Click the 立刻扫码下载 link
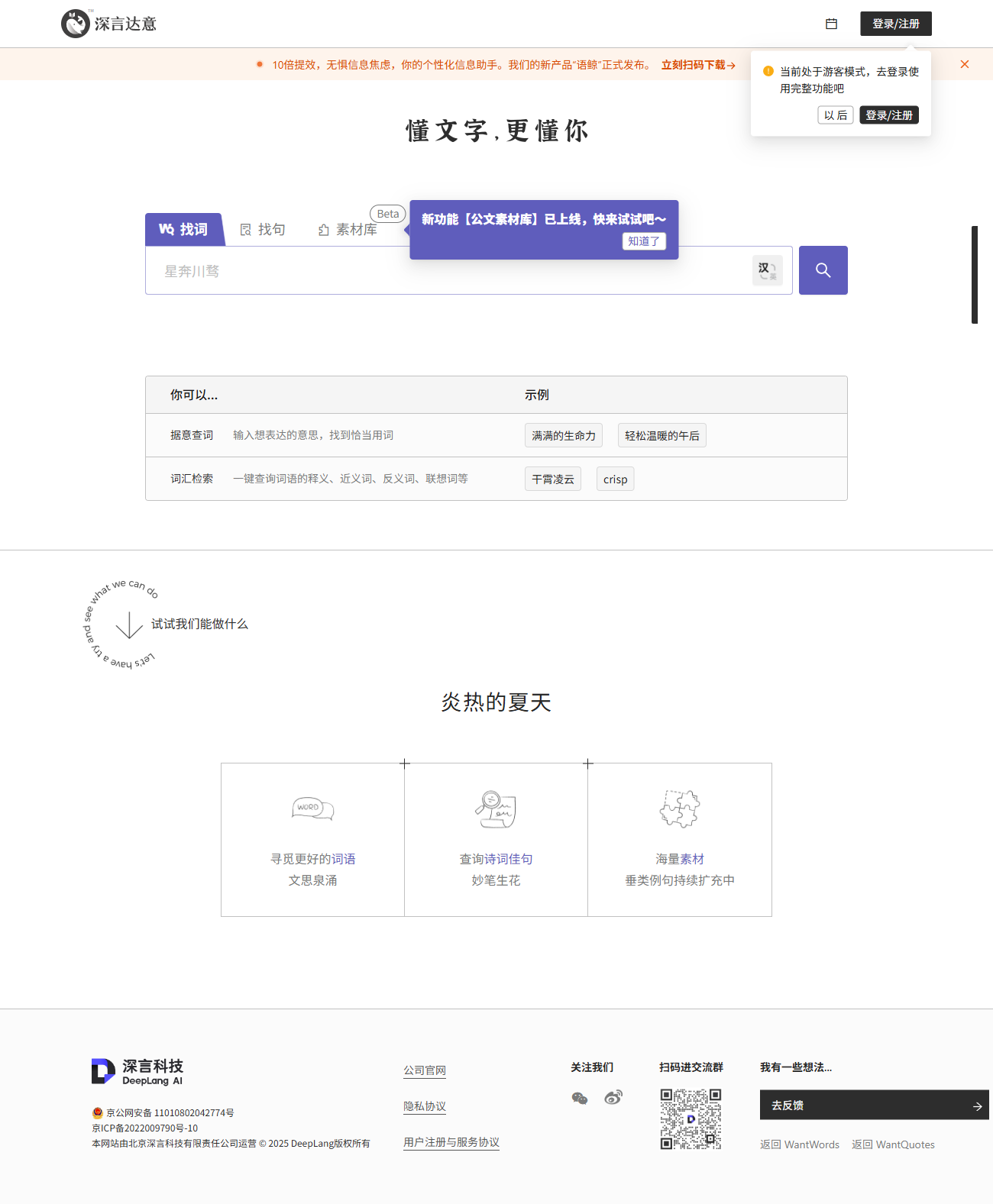The height and width of the screenshot is (1204, 993). pos(697,65)
